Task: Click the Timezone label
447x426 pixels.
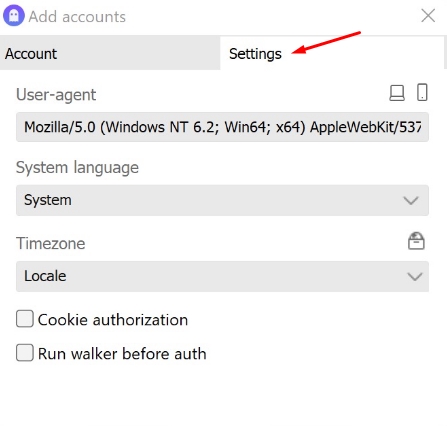Action: point(51,243)
